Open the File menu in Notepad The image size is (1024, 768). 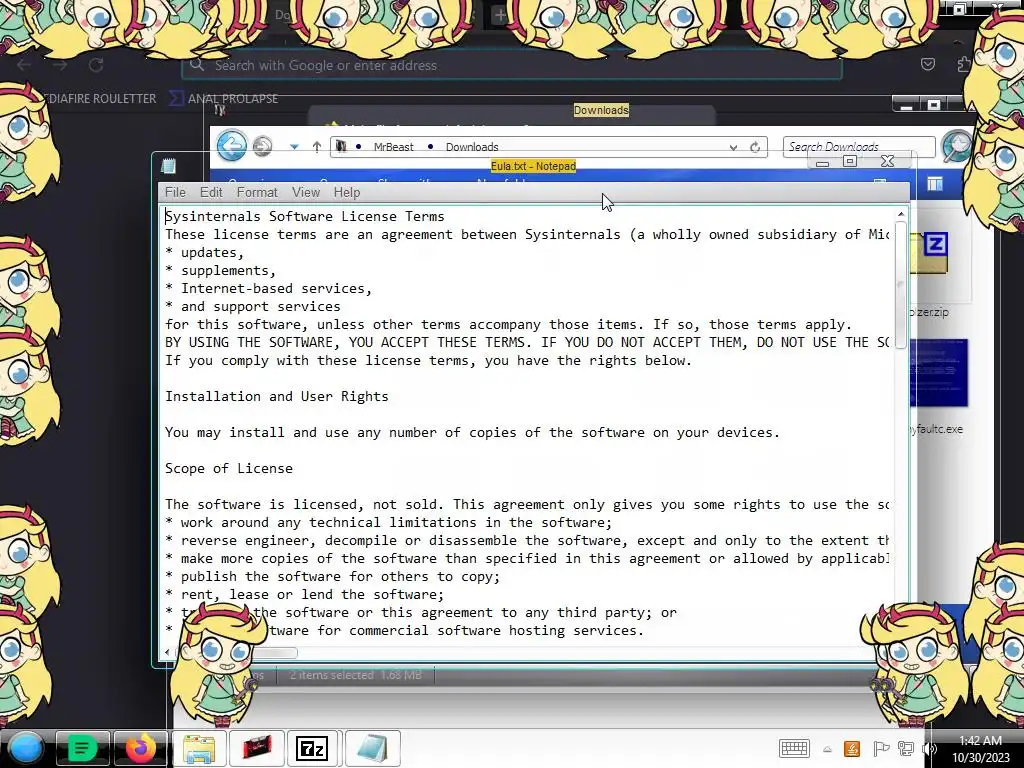click(x=175, y=192)
